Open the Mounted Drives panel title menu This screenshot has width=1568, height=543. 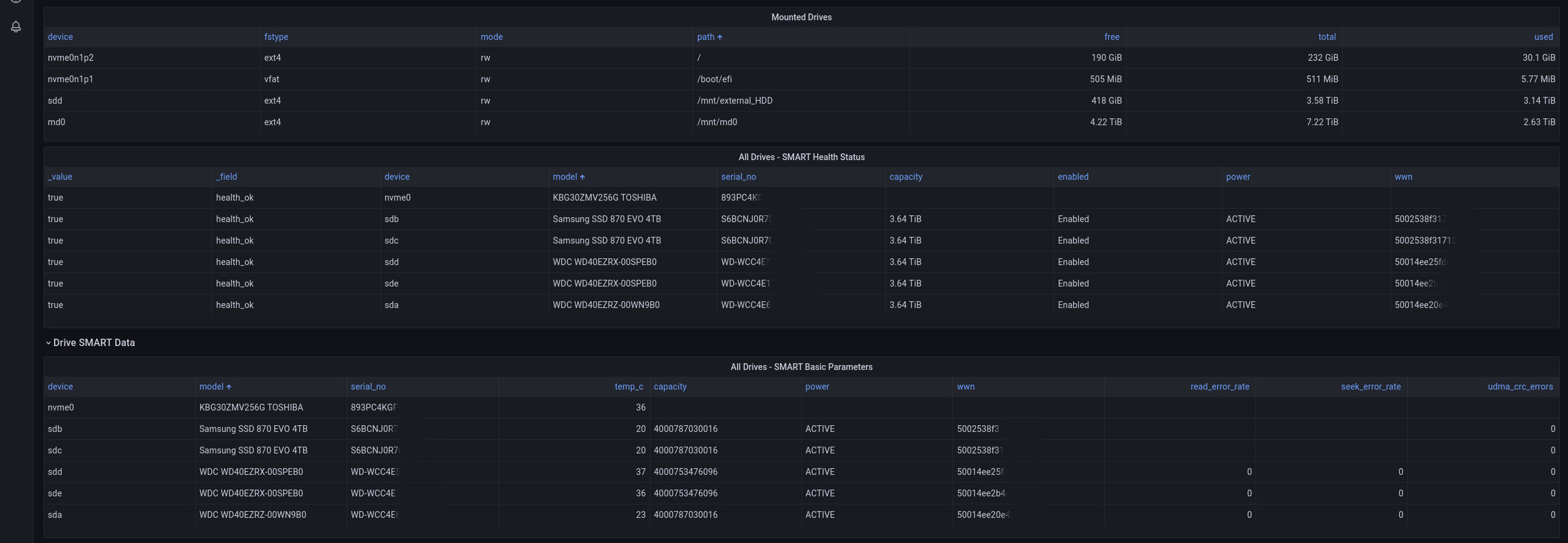click(801, 17)
